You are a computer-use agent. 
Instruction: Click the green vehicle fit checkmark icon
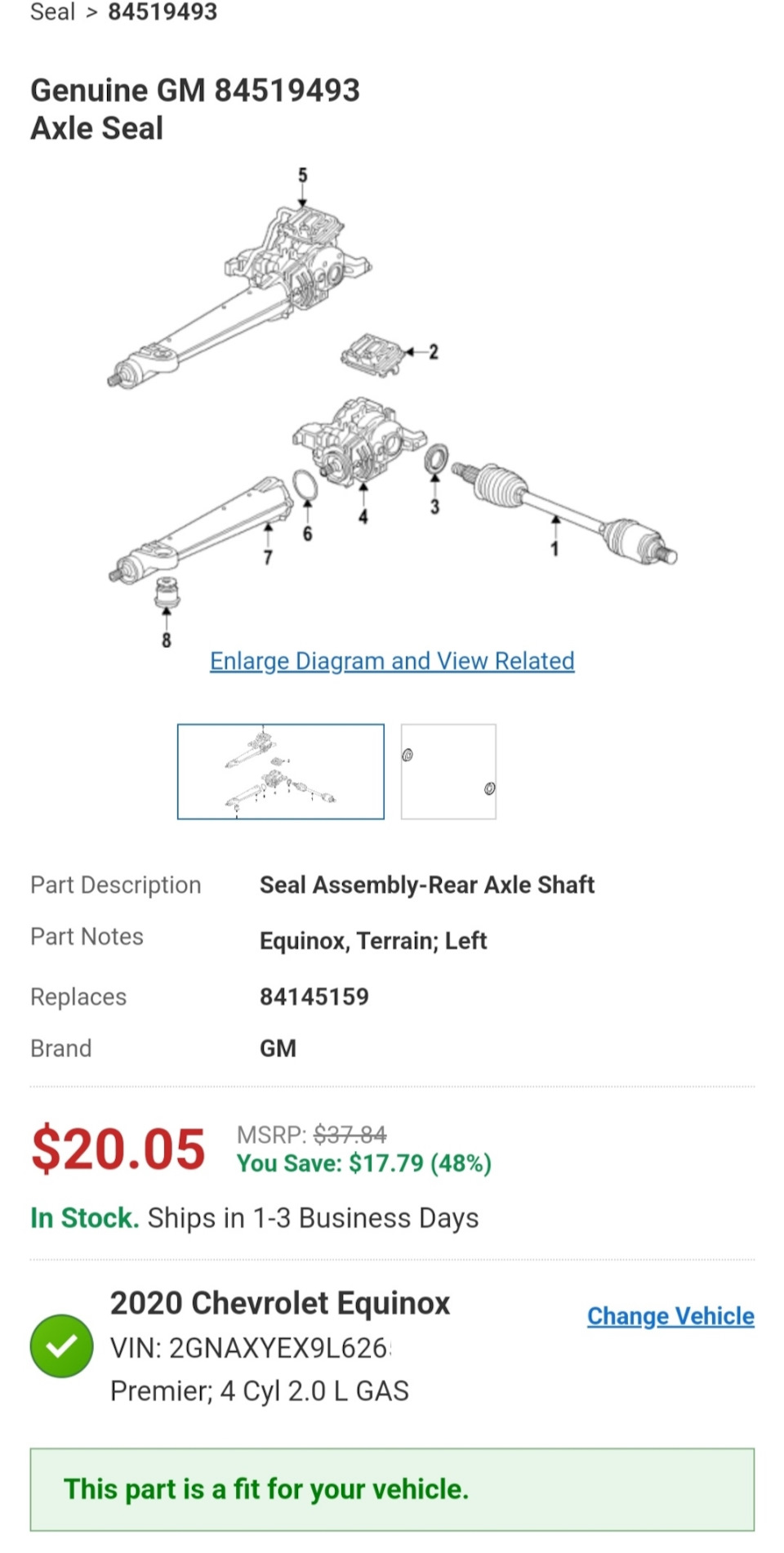tap(62, 1345)
